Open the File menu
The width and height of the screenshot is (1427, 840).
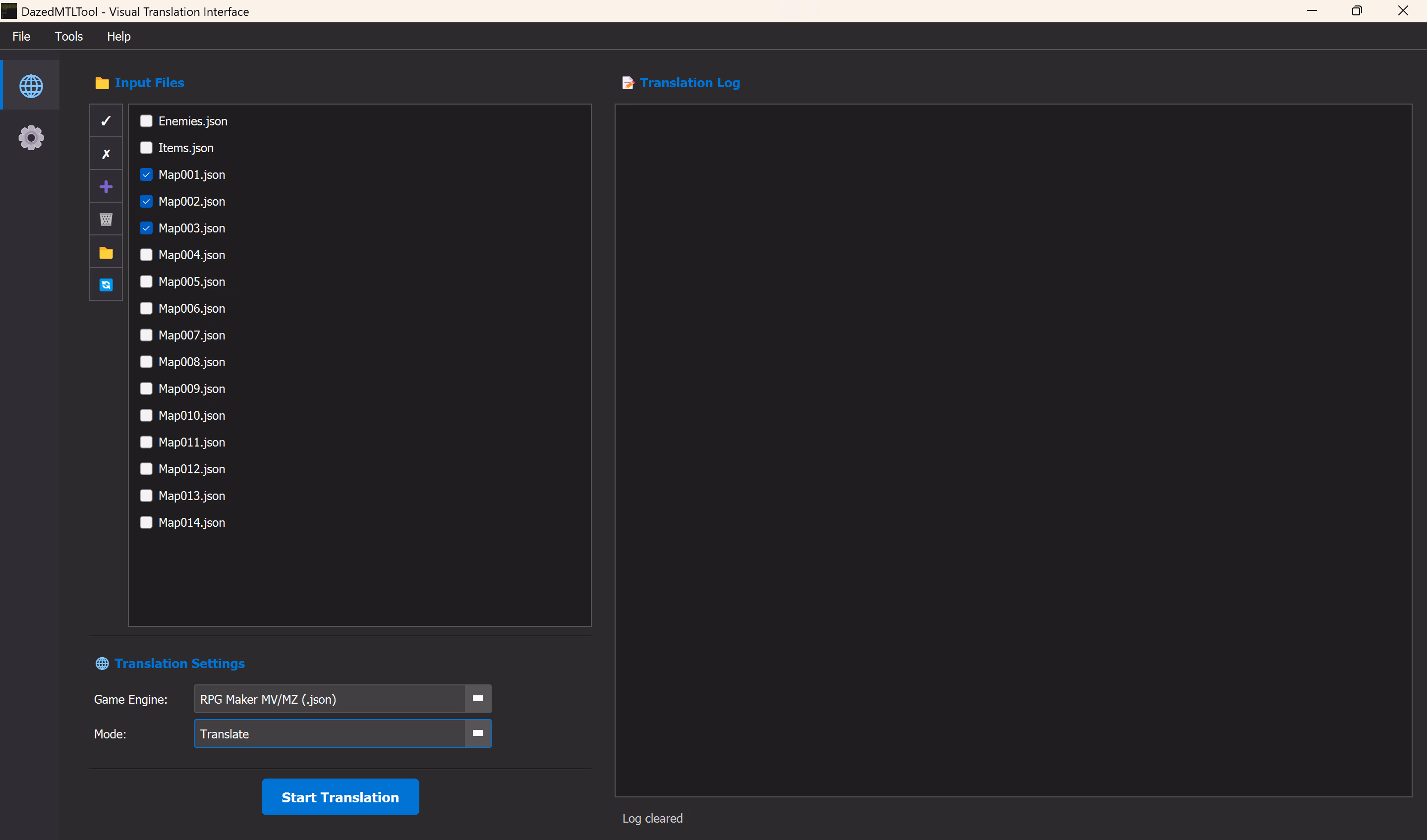pyautogui.click(x=21, y=36)
